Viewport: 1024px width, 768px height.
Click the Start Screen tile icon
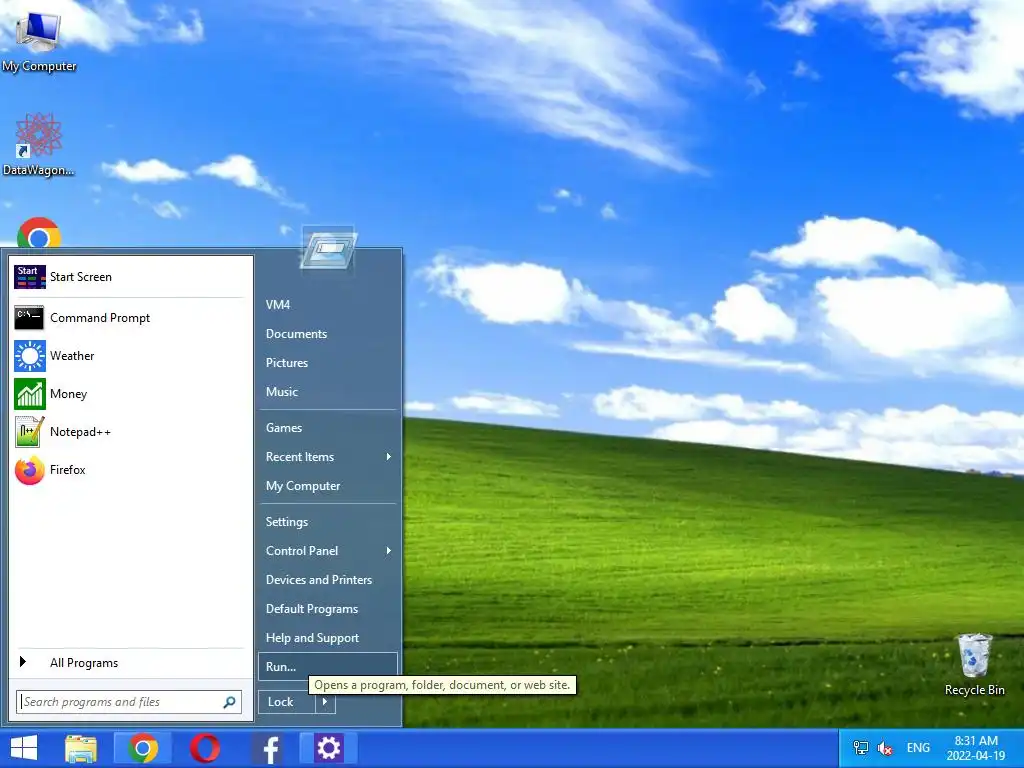29,277
